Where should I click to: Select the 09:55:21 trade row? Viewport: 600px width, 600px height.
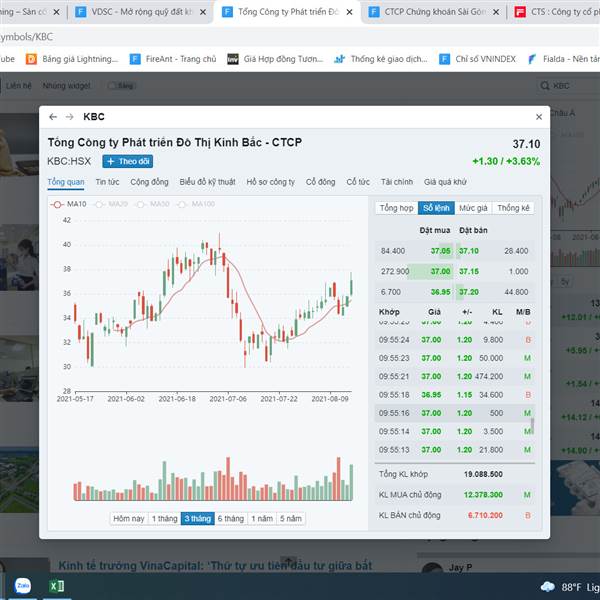pyautogui.click(x=455, y=377)
